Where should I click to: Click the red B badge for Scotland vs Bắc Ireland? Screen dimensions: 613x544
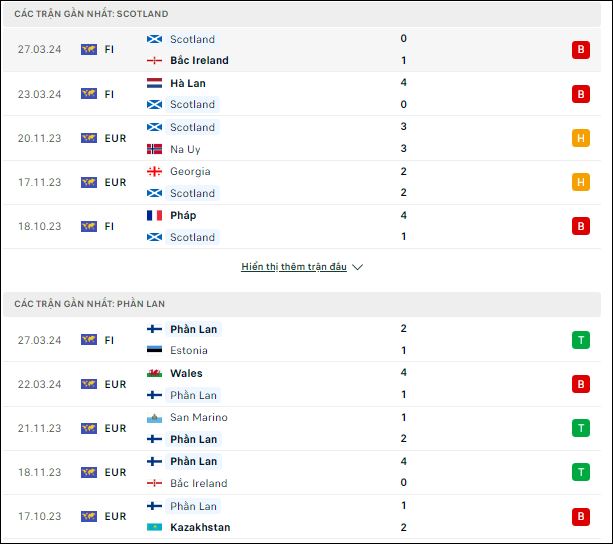(581, 50)
